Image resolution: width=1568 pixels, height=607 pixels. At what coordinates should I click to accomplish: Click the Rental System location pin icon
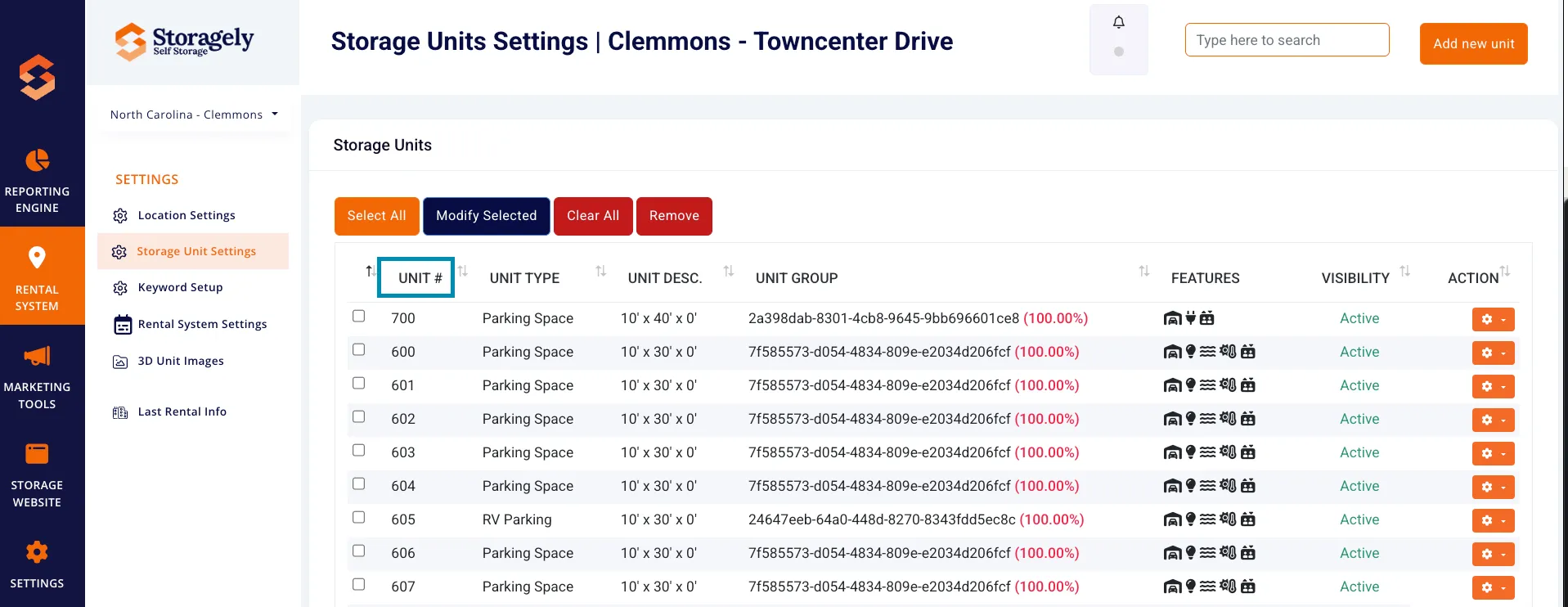pos(37,258)
